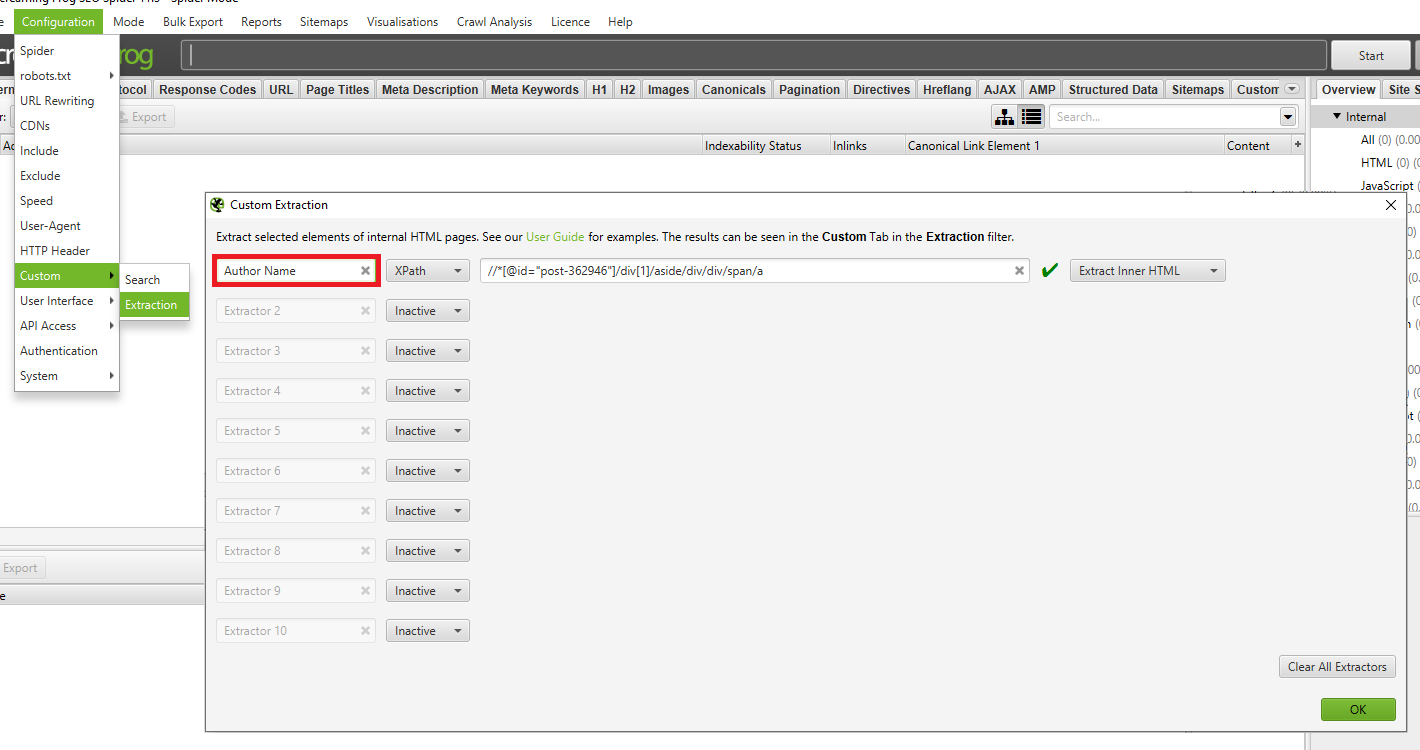This screenshot has height=750, width=1420.
Task: Click the OK button
Action: [x=1357, y=709]
